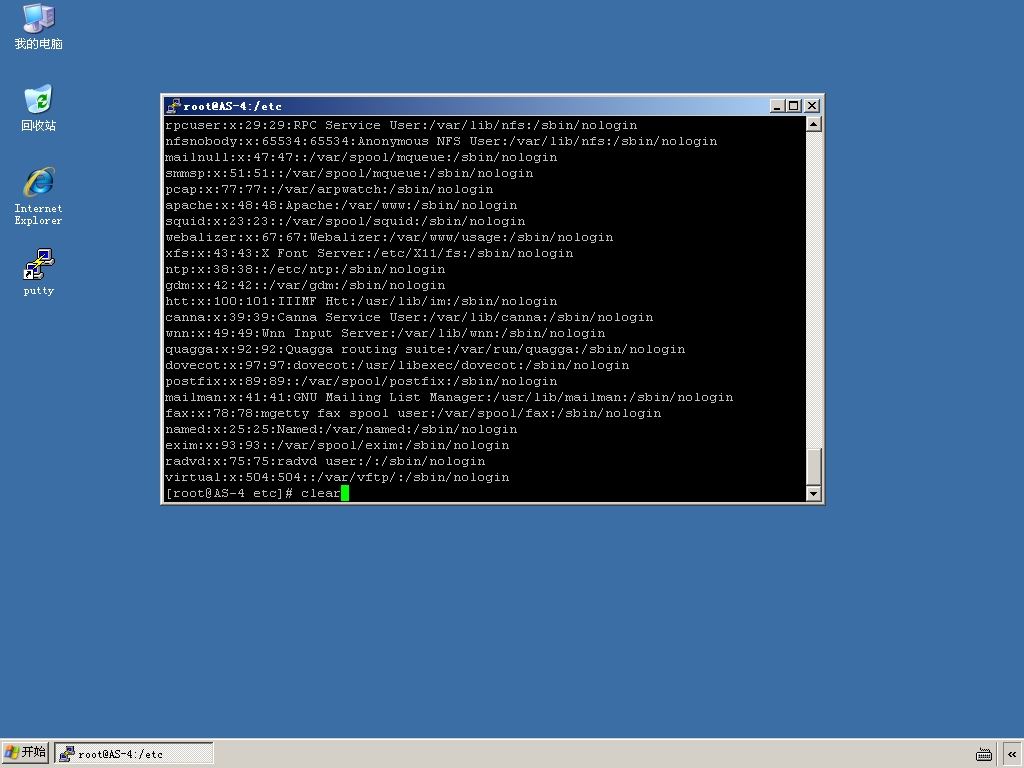1024x768 pixels.
Task: Click the terminal scrollbar thumb
Action: point(813,467)
